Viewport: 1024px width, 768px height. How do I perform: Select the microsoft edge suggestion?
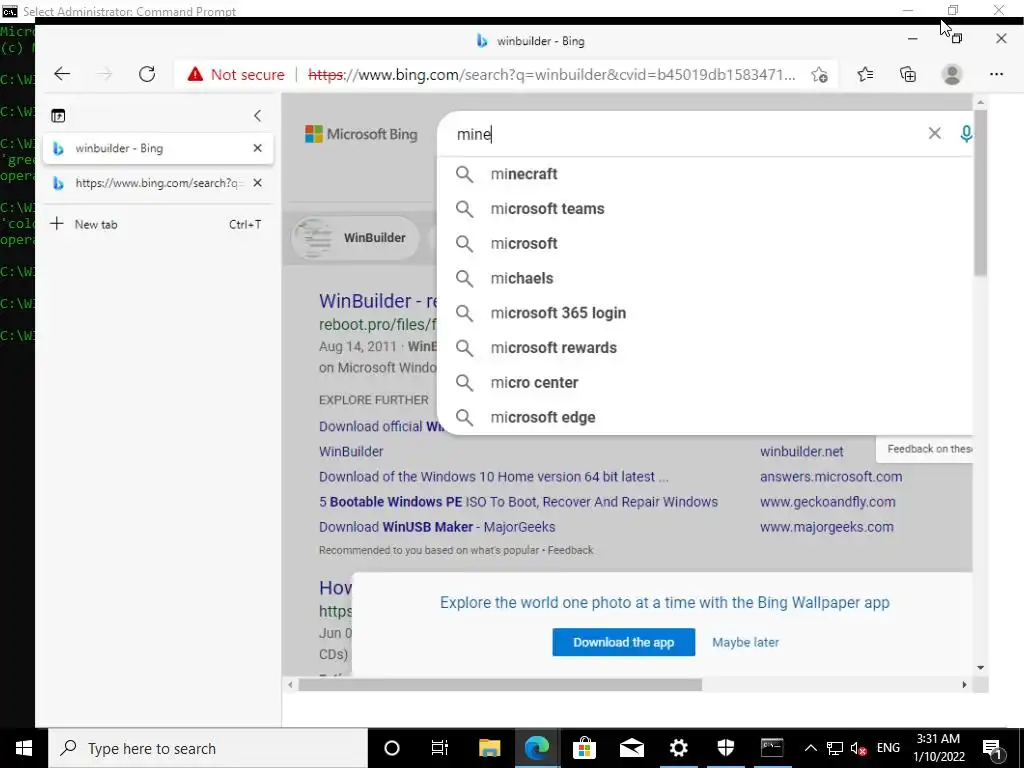[705, 417]
